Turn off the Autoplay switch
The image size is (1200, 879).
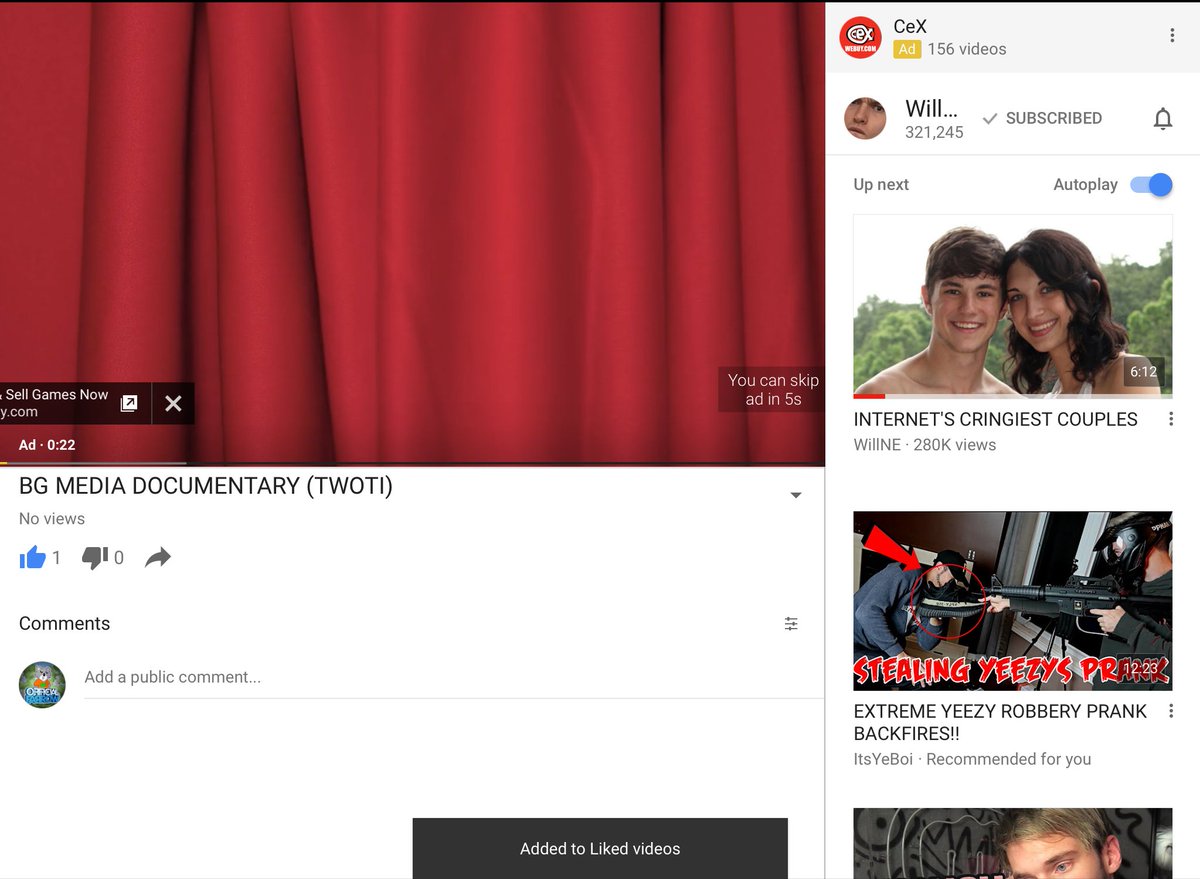tap(1151, 185)
